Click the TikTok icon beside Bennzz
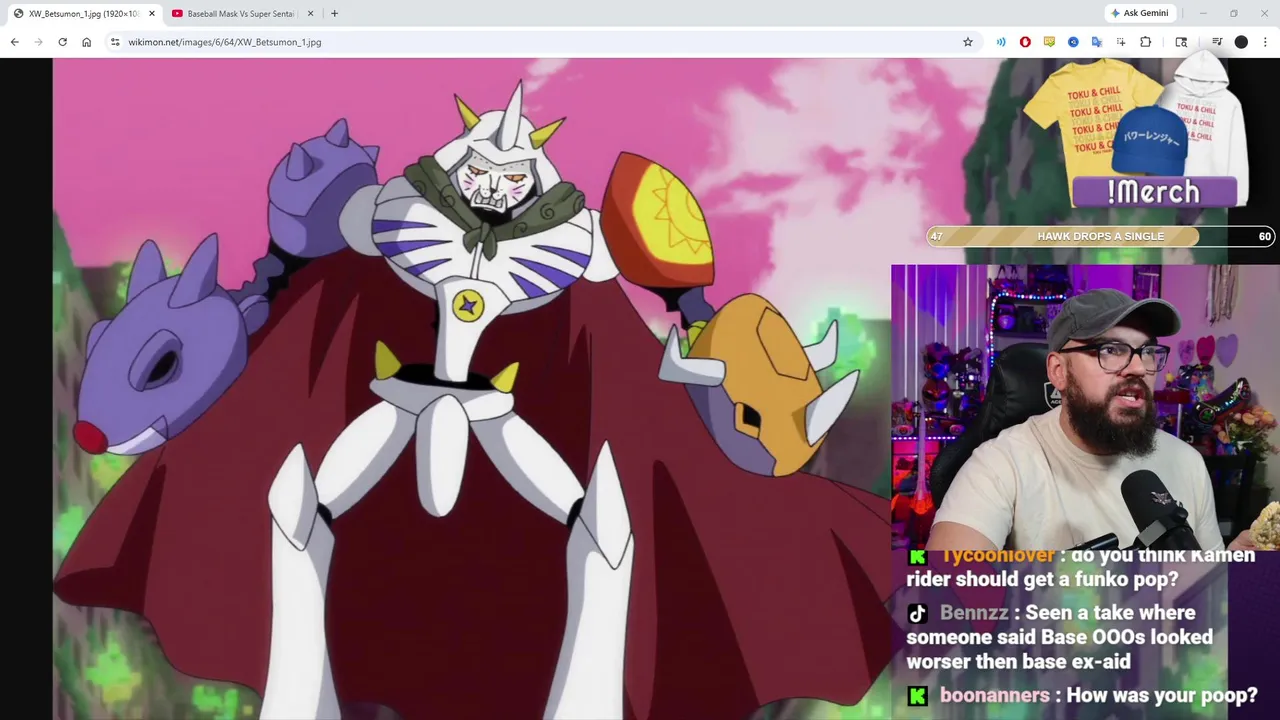Screen dimensions: 1280x720 point(917,613)
